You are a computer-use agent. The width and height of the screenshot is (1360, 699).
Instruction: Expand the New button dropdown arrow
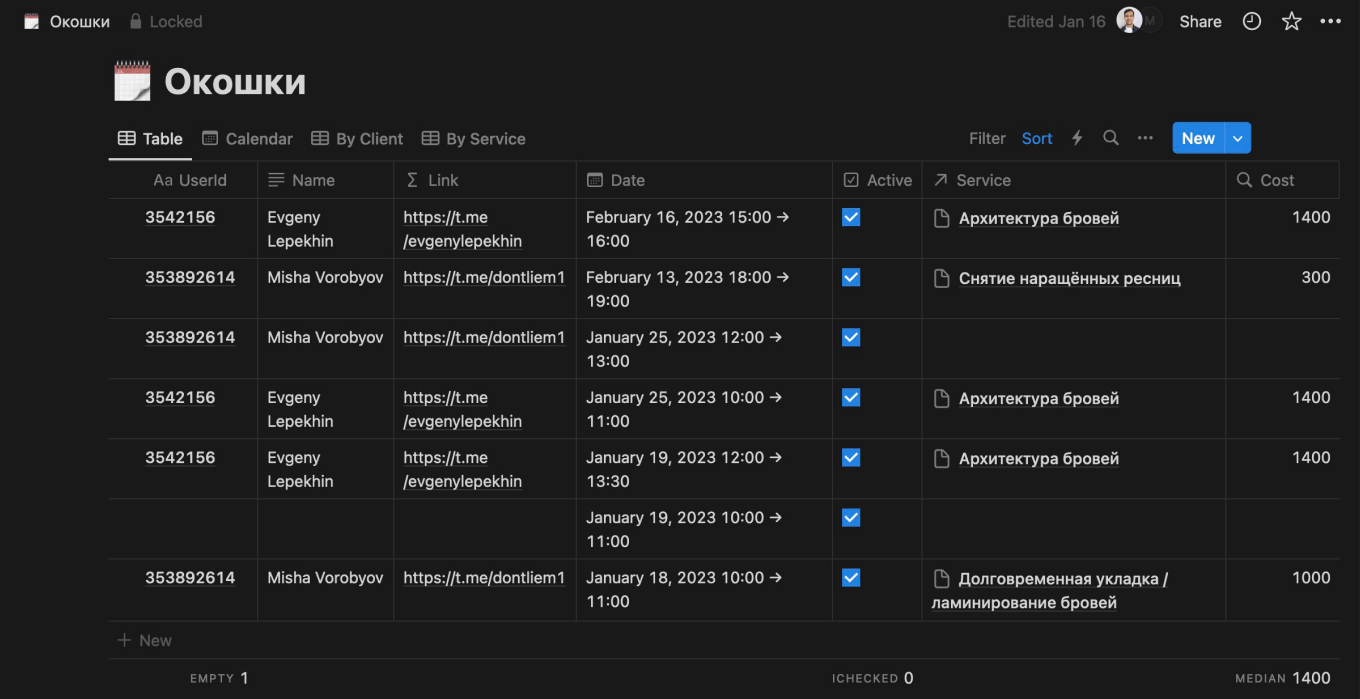pos(1238,138)
